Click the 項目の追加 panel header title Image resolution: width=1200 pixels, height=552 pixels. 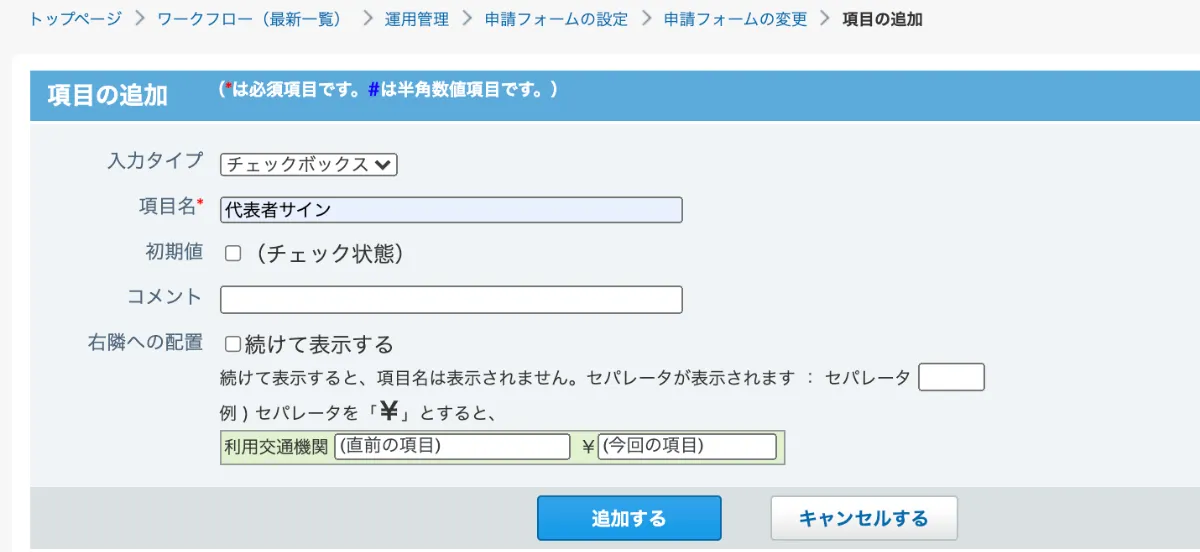107,96
